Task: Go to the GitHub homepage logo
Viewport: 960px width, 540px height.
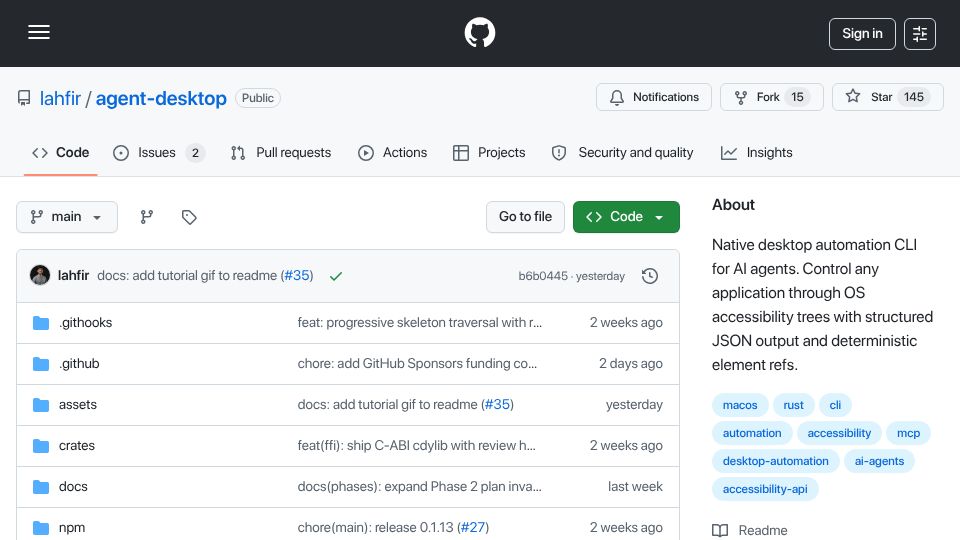Action: [479, 32]
